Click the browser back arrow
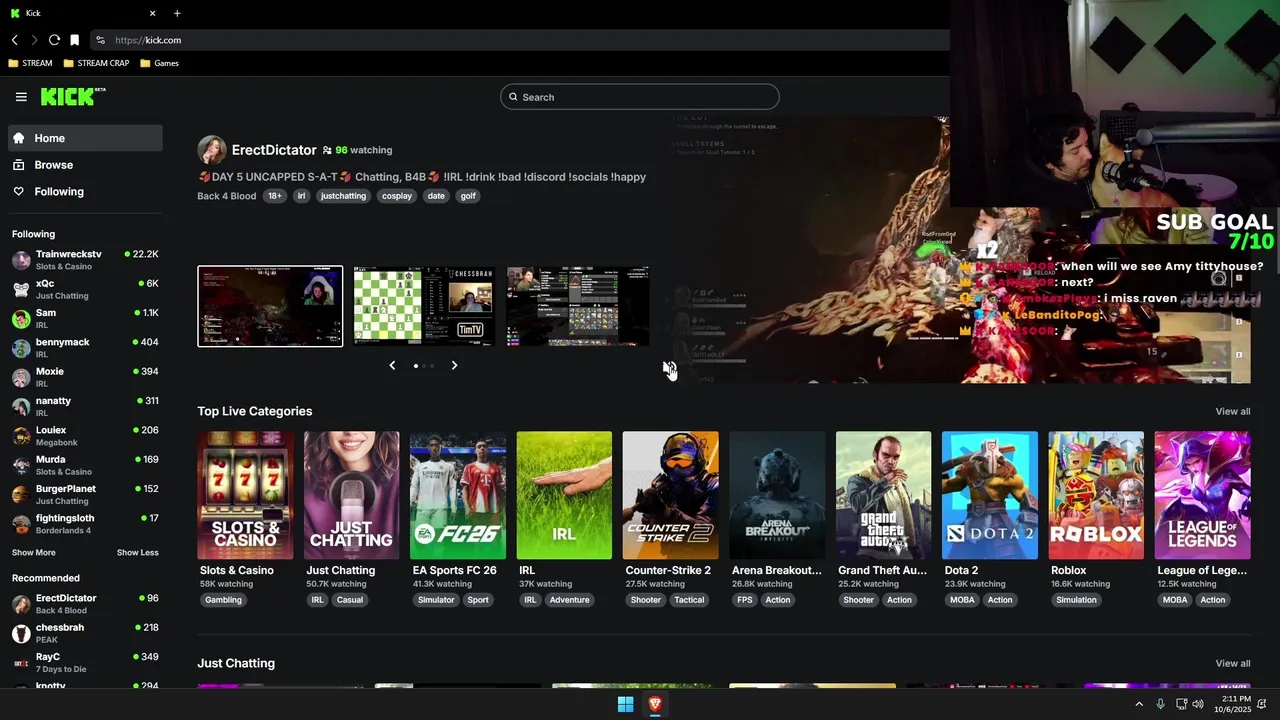 tap(15, 40)
